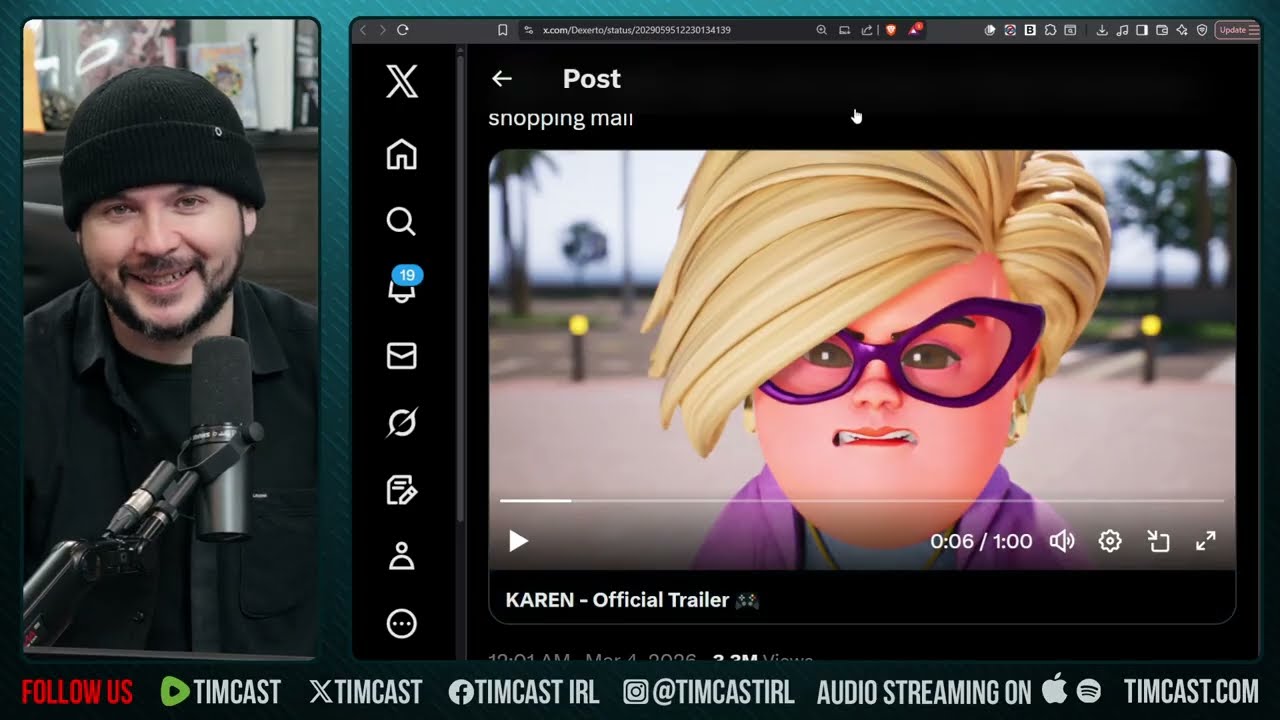Bookmark this page icon
This screenshot has width=1280, height=720.
503,30
